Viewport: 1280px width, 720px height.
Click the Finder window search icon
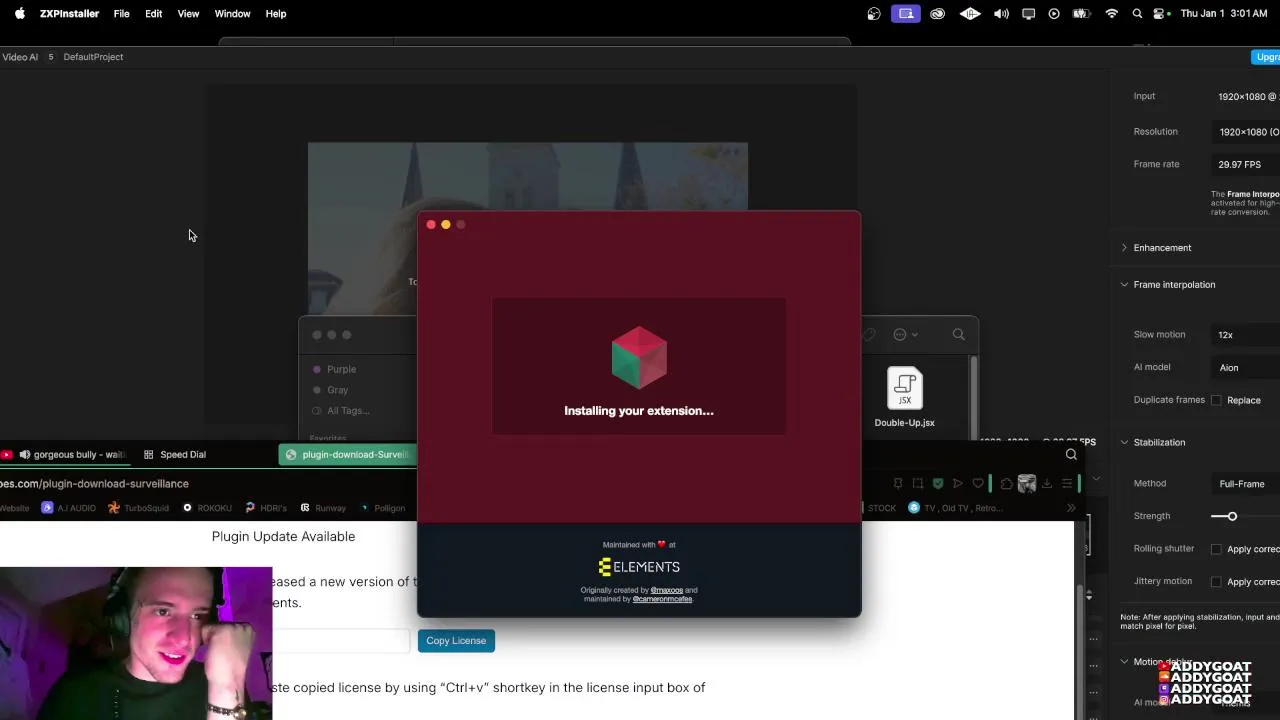tap(959, 335)
